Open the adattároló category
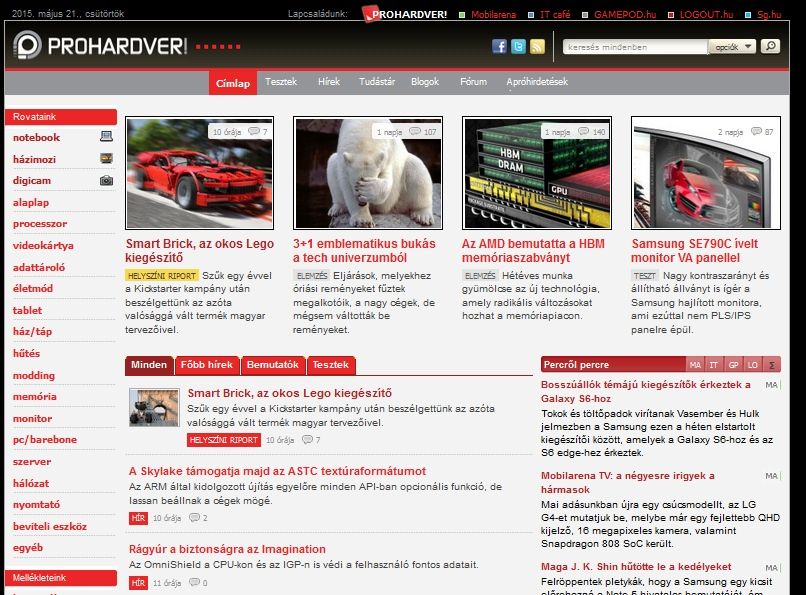 tap(39, 267)
